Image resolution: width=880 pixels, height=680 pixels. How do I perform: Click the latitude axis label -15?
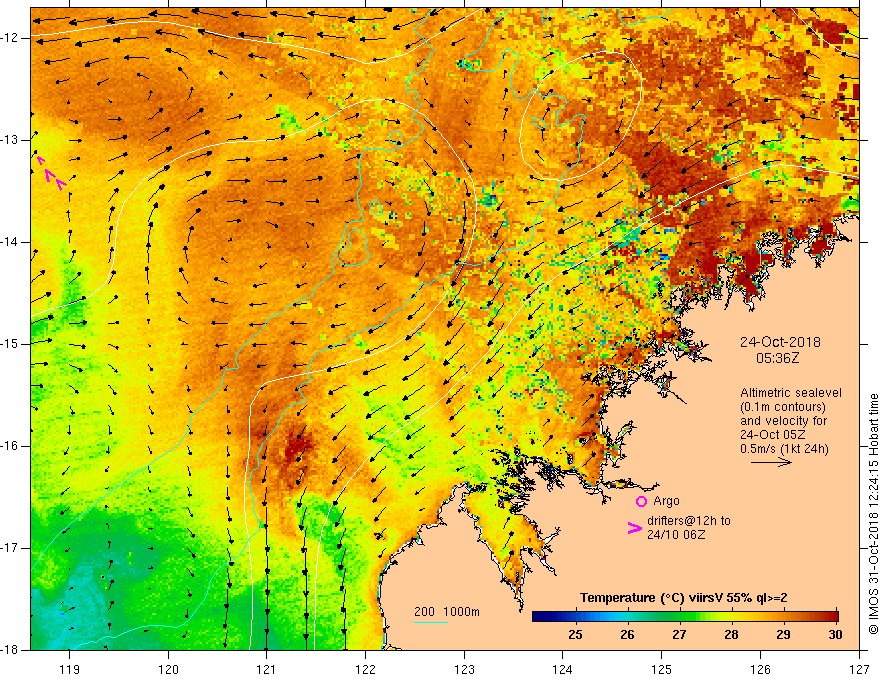pos(11,344)
